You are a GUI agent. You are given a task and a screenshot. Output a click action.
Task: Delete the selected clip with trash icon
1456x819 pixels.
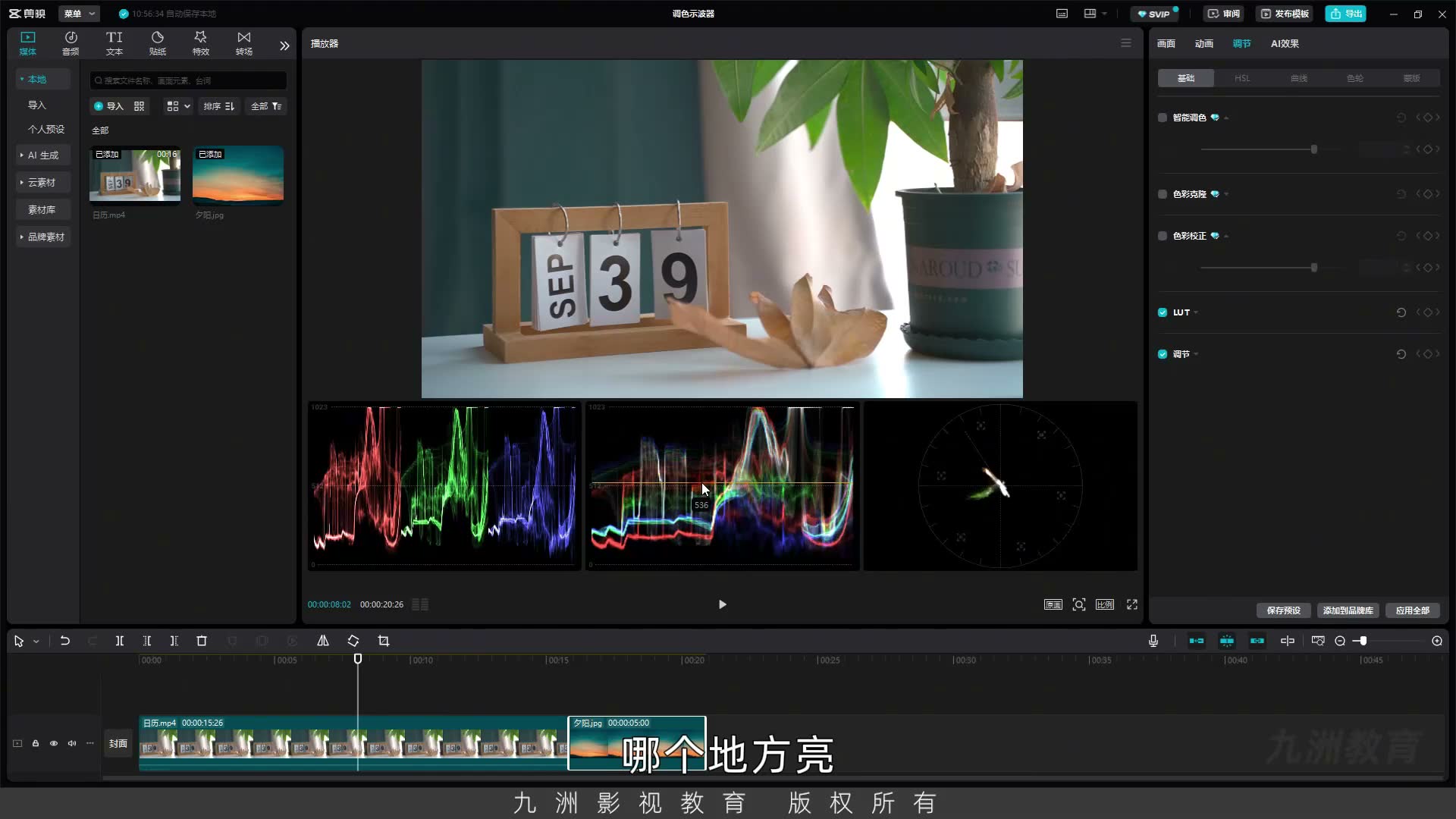202,641
